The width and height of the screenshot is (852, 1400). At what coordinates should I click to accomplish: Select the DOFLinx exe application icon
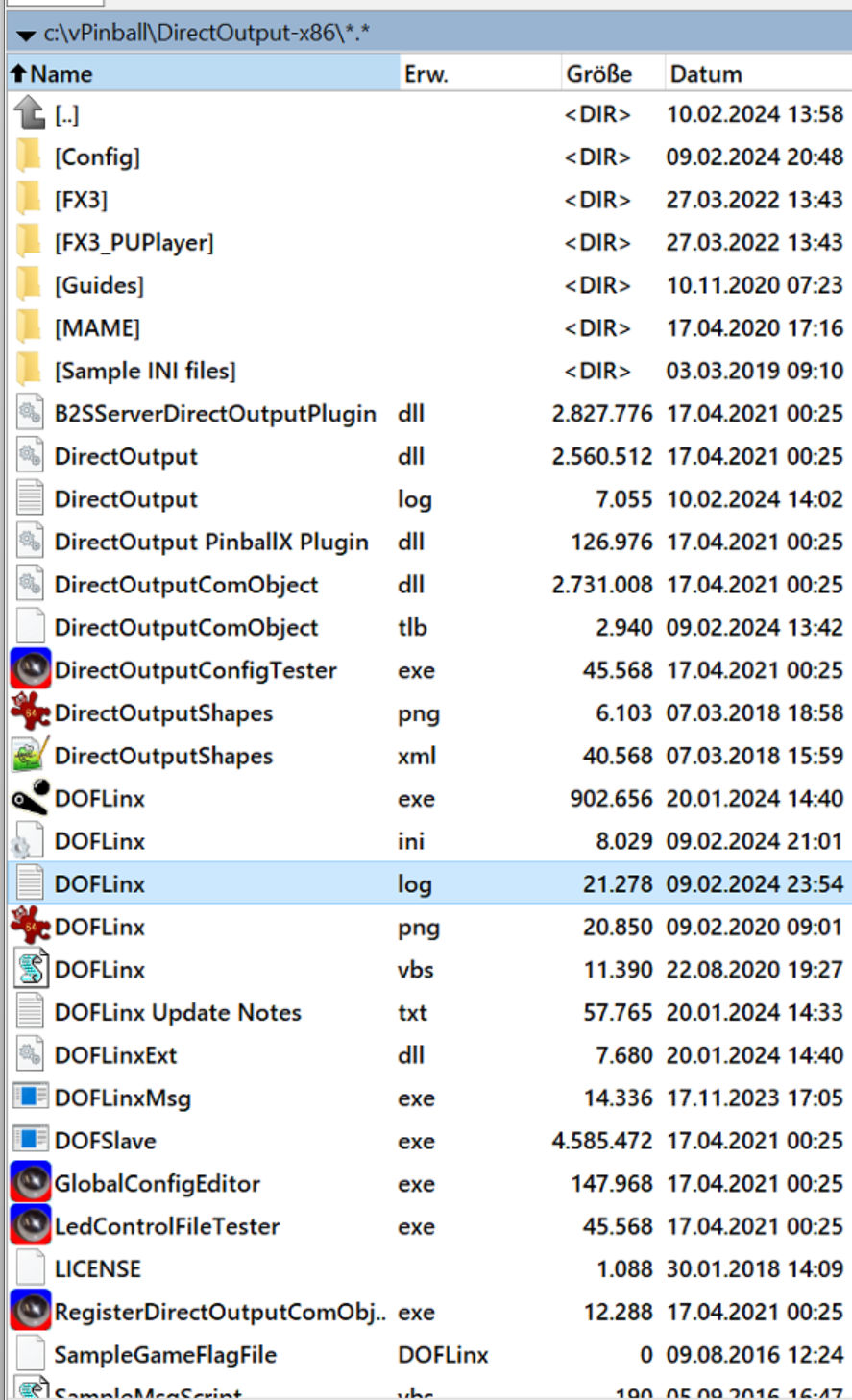[x=30, y=798]
